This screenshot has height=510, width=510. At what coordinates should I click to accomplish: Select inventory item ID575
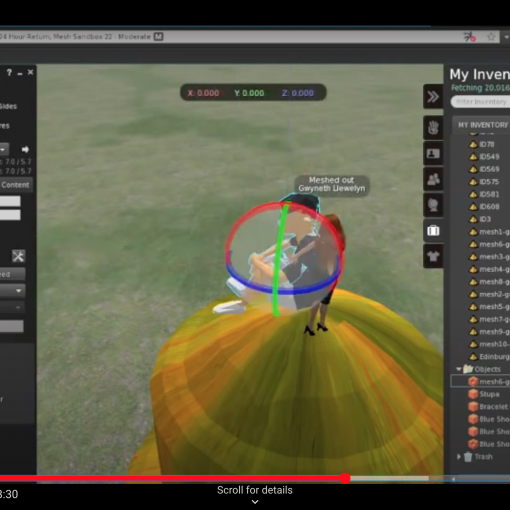(489, 182)
